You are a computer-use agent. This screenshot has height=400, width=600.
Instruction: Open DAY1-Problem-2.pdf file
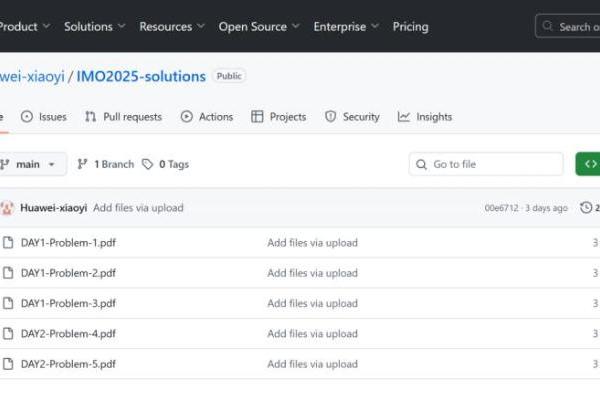pos(68,273)
